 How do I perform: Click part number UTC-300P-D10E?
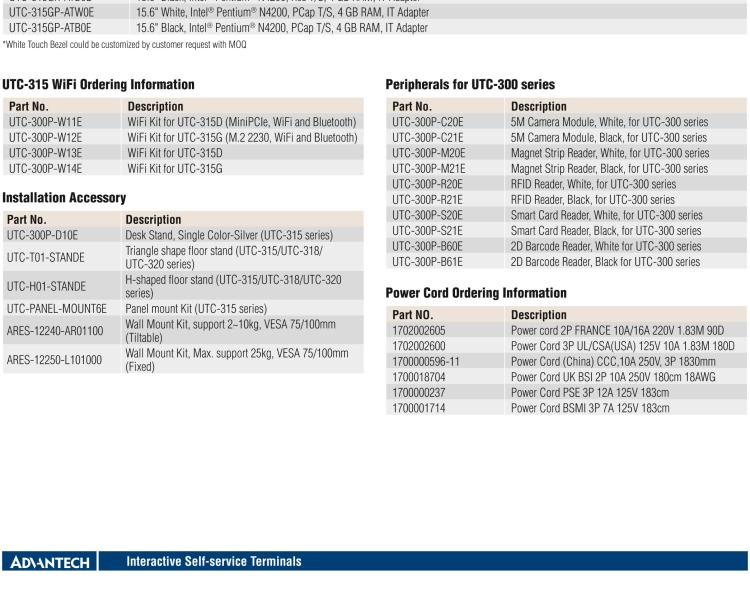(x=42, y=234)
